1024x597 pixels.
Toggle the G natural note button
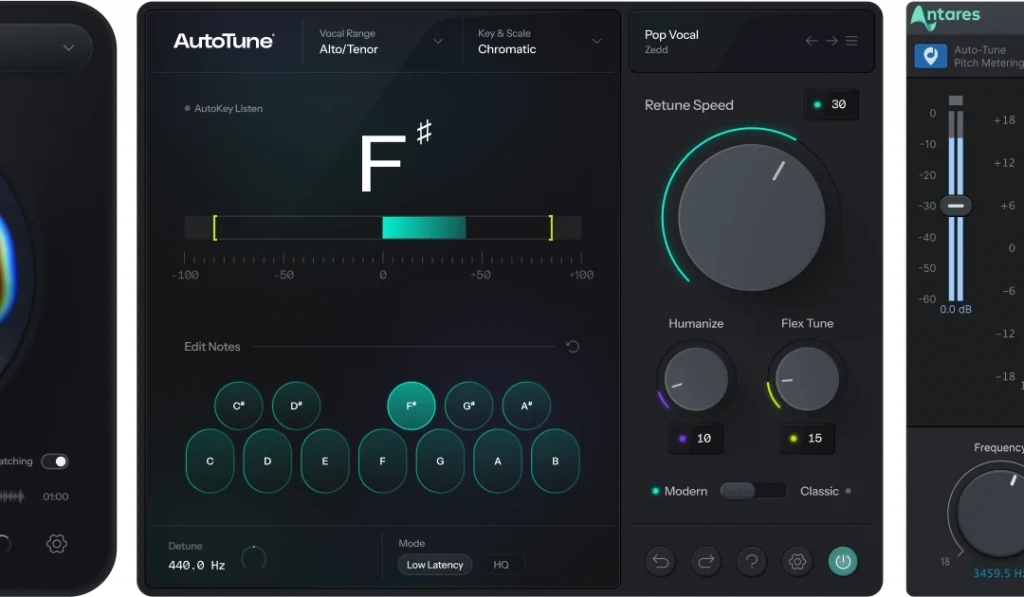[440, 461]
